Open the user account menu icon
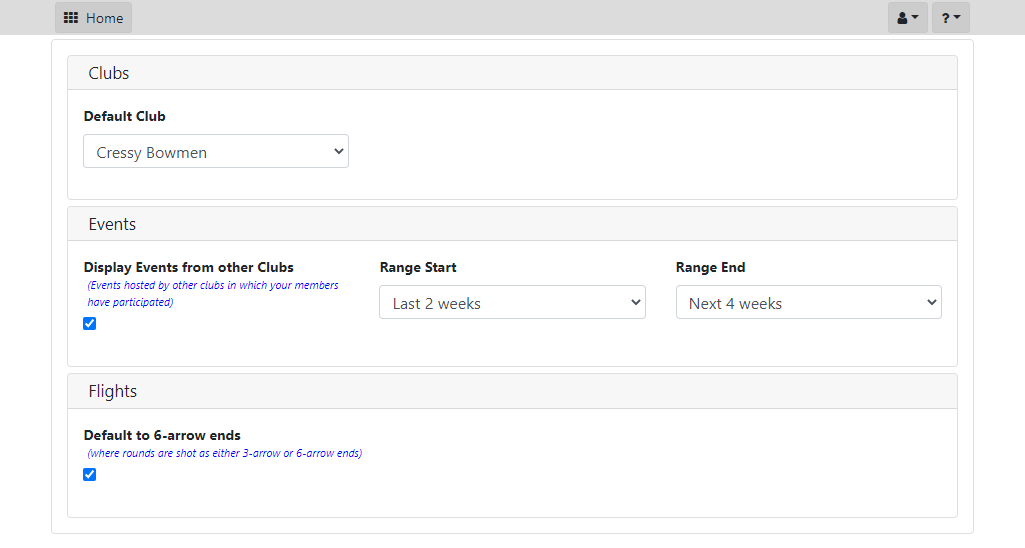Screen dimensions: 1025x548 (x=907, y=18)
